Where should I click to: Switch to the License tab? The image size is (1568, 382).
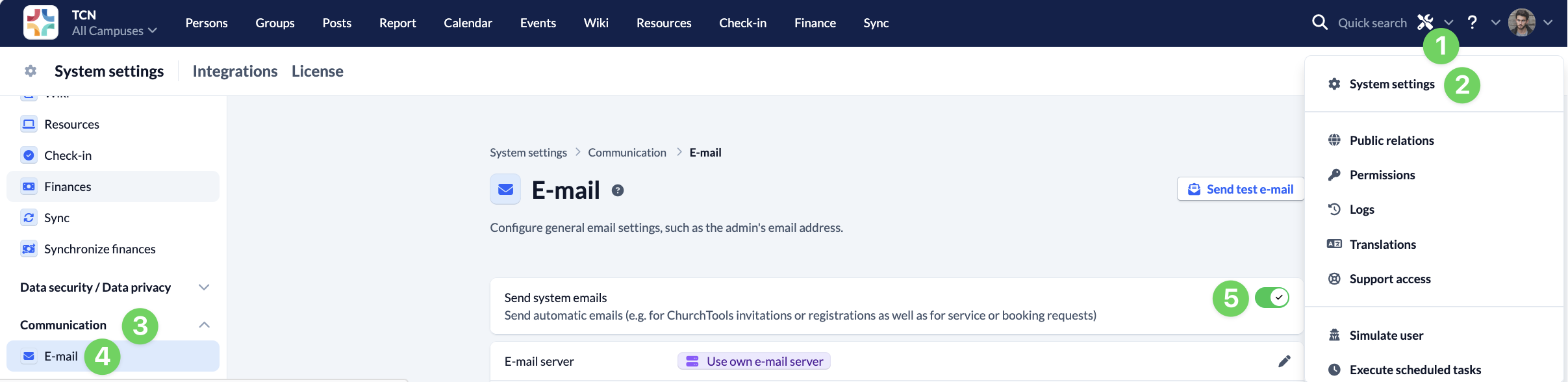(318, 71)
